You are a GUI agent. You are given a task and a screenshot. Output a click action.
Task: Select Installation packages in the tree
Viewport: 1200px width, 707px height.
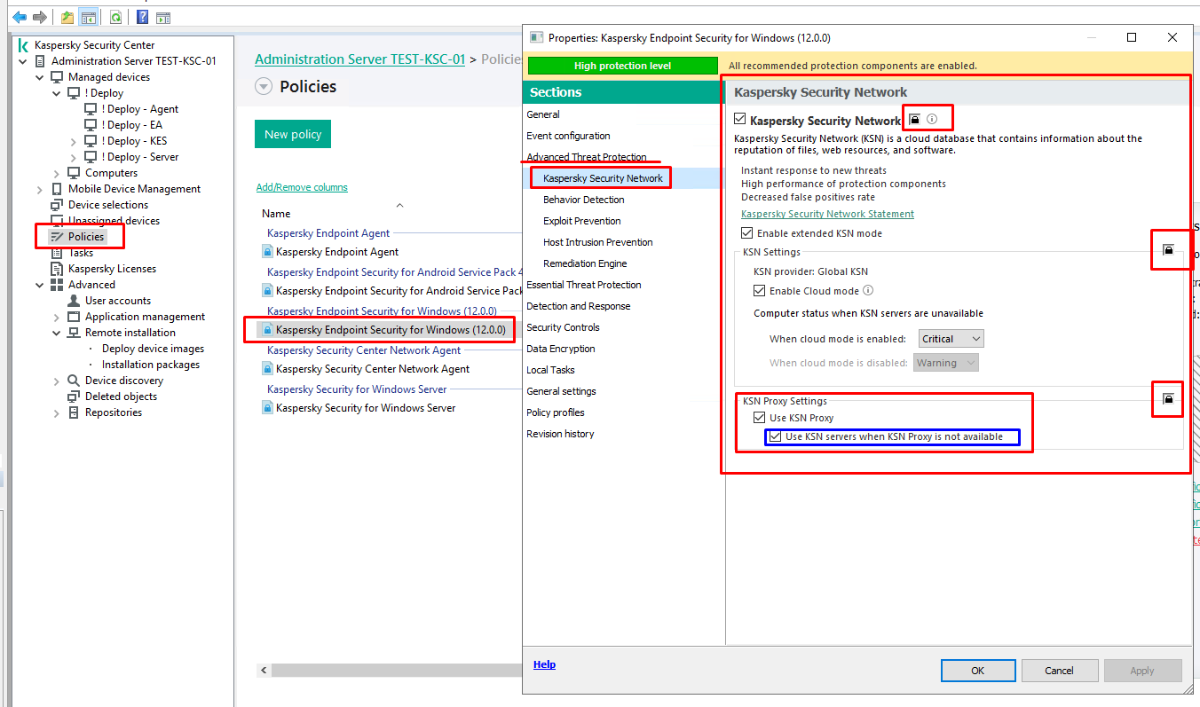point(150,365)
